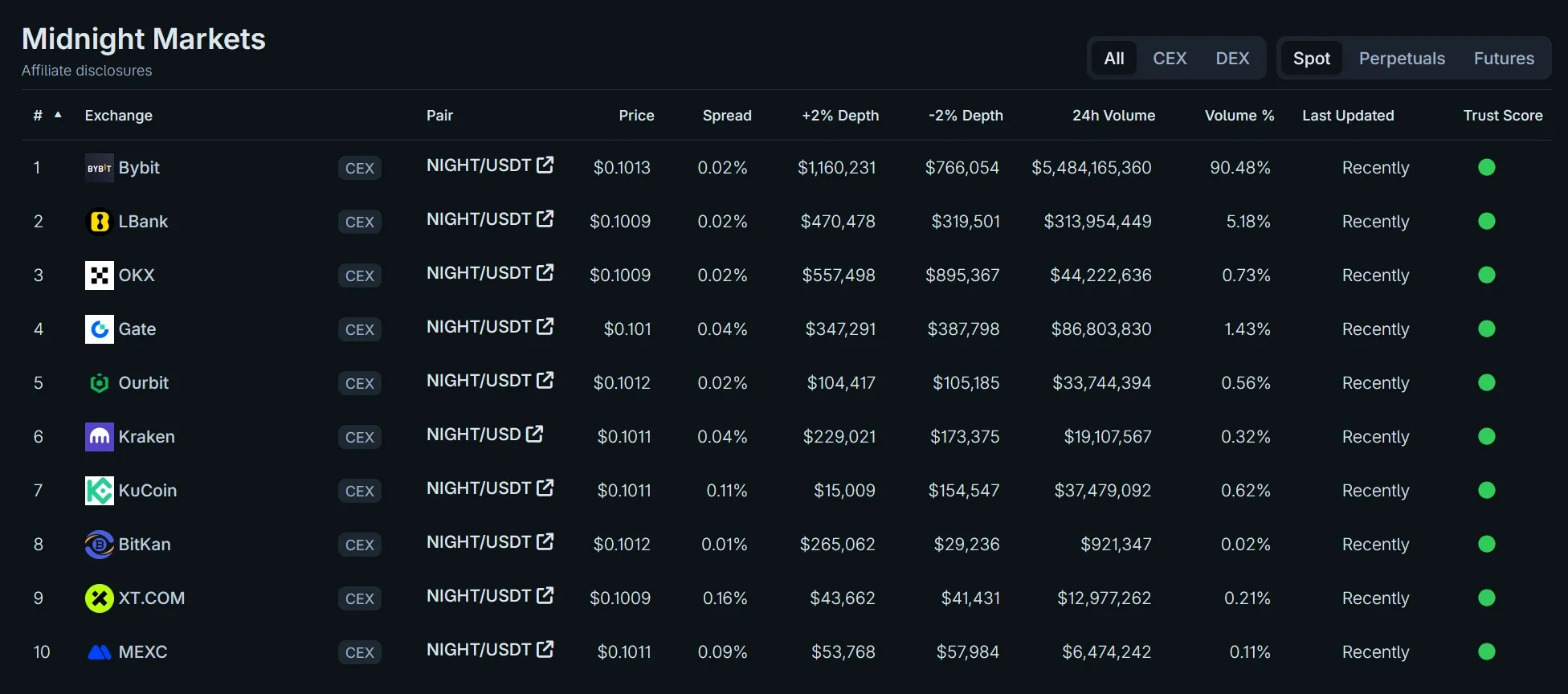Screen dimensions: 1568x694
Task: Select the Spot markets tab
Action: [x=1312, y=58]
